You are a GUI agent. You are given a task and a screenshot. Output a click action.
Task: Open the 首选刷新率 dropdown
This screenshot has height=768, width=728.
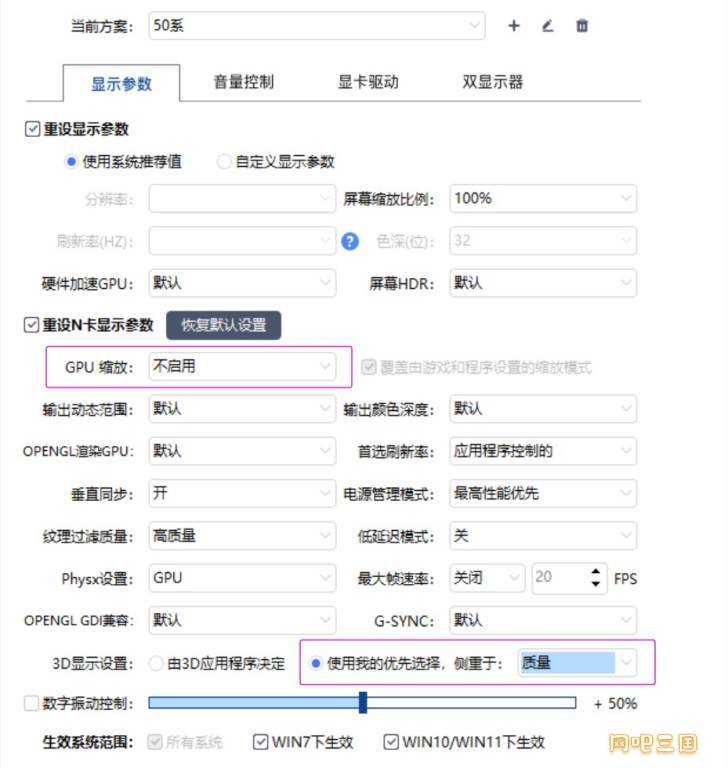(543, 451)
